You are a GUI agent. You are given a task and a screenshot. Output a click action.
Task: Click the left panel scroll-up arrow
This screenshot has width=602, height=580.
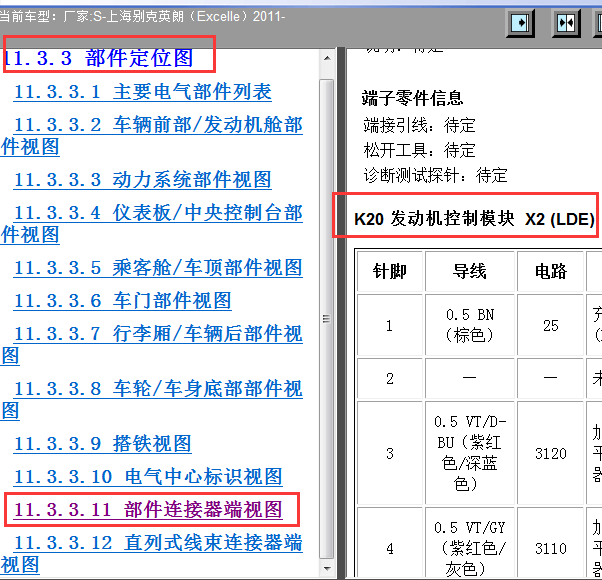tap(327, 59)
